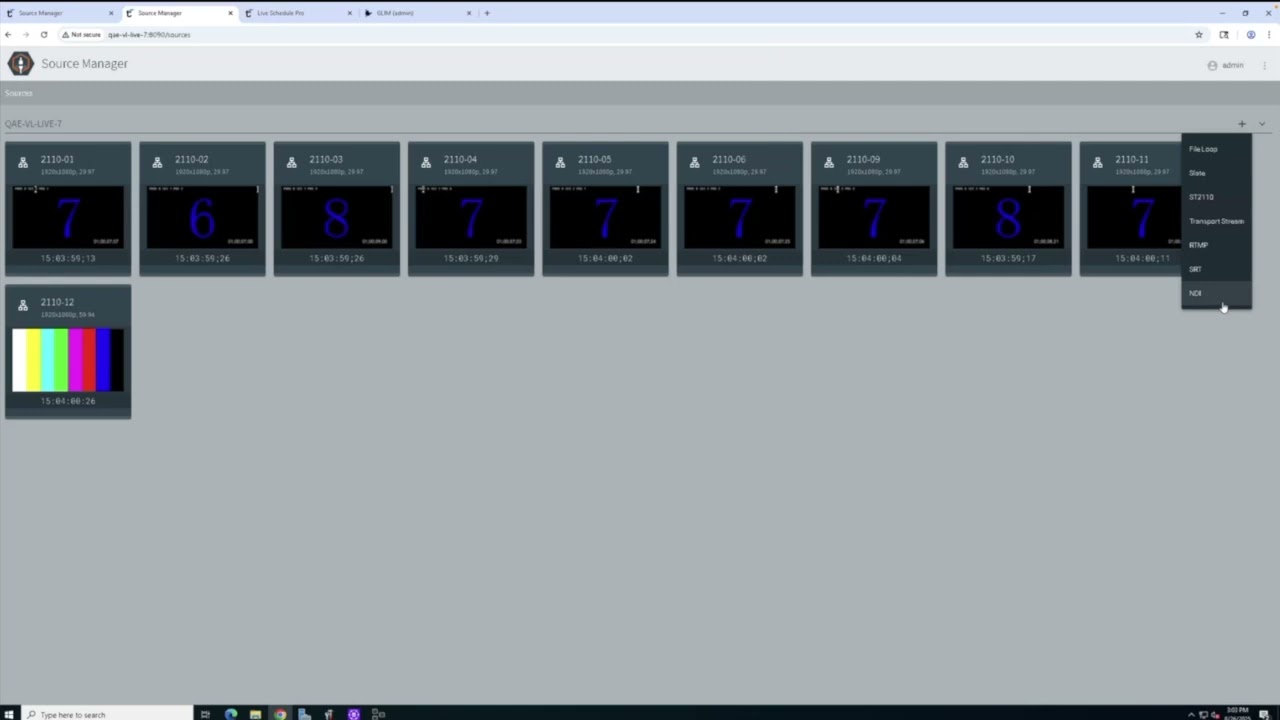Switch to the GLIM (admin) tab

click(x=417, y=13)
